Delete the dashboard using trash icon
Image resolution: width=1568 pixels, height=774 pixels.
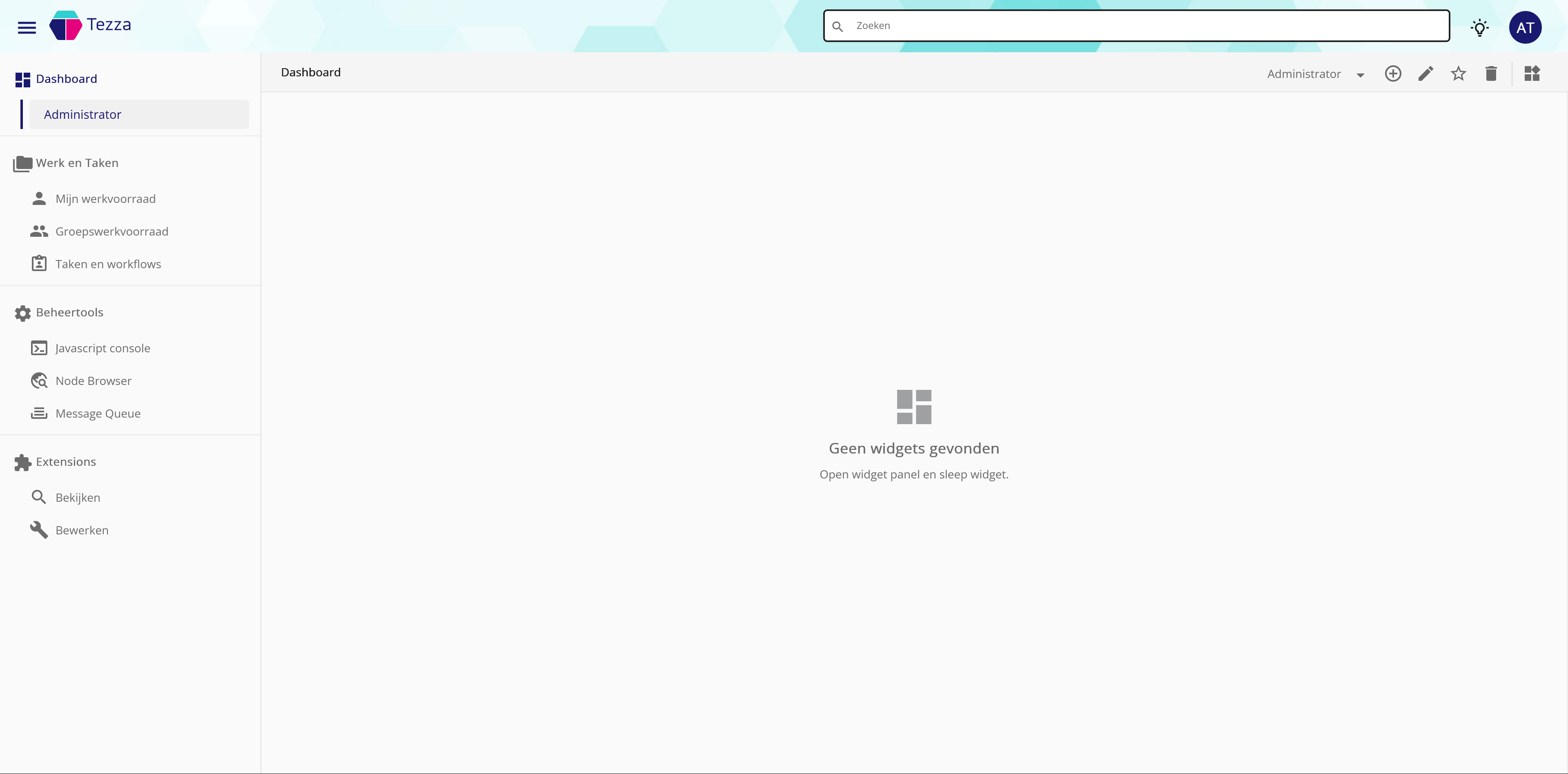[x=1491, y=73]
